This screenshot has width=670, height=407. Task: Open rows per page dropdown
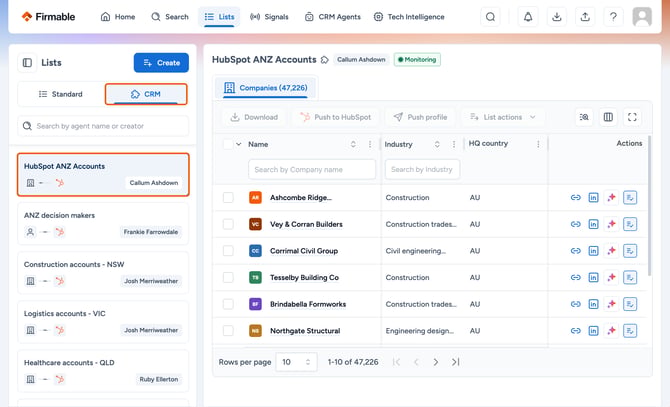[x=296, y=362]
